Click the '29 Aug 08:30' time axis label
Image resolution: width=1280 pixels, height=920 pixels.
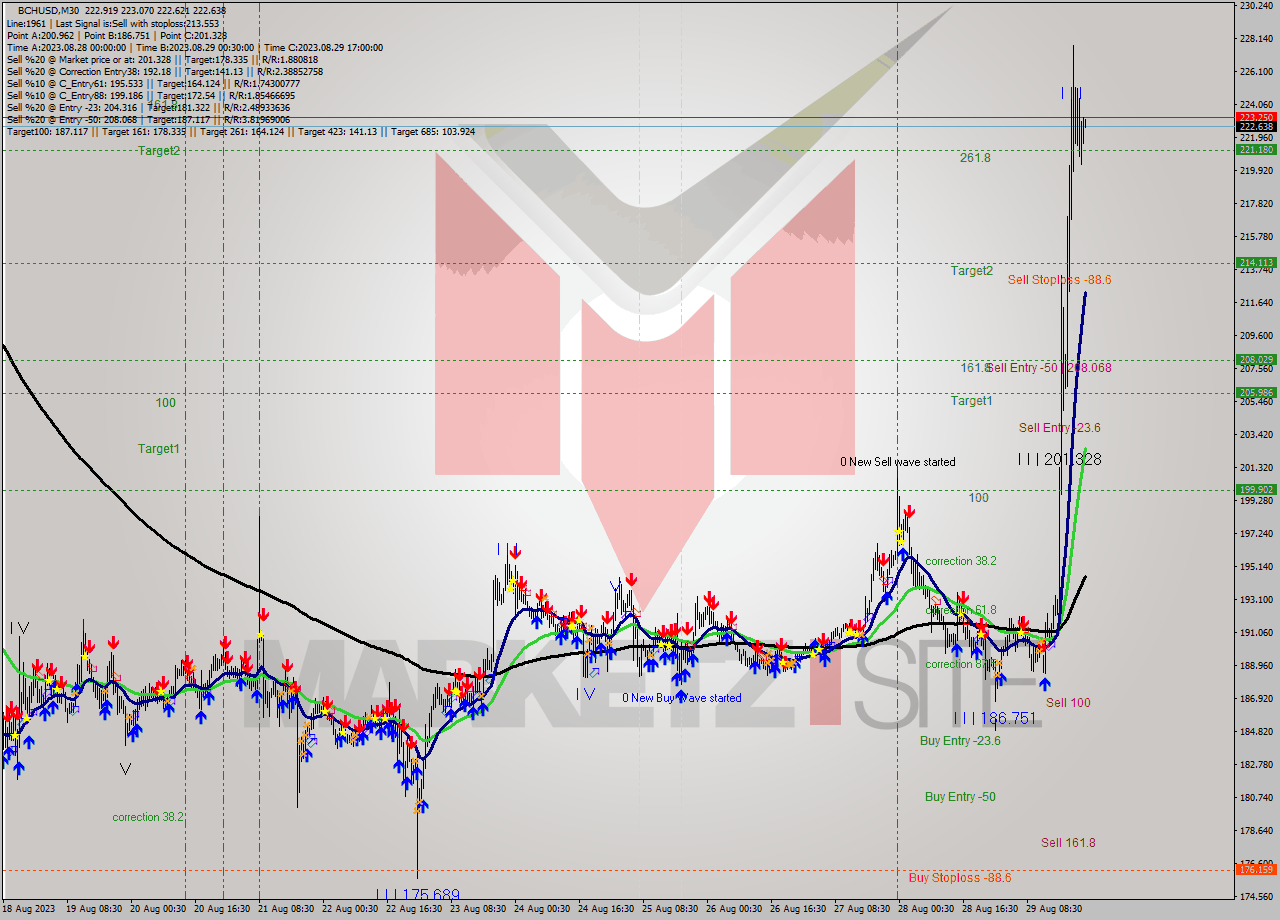tap(1055, 909)
